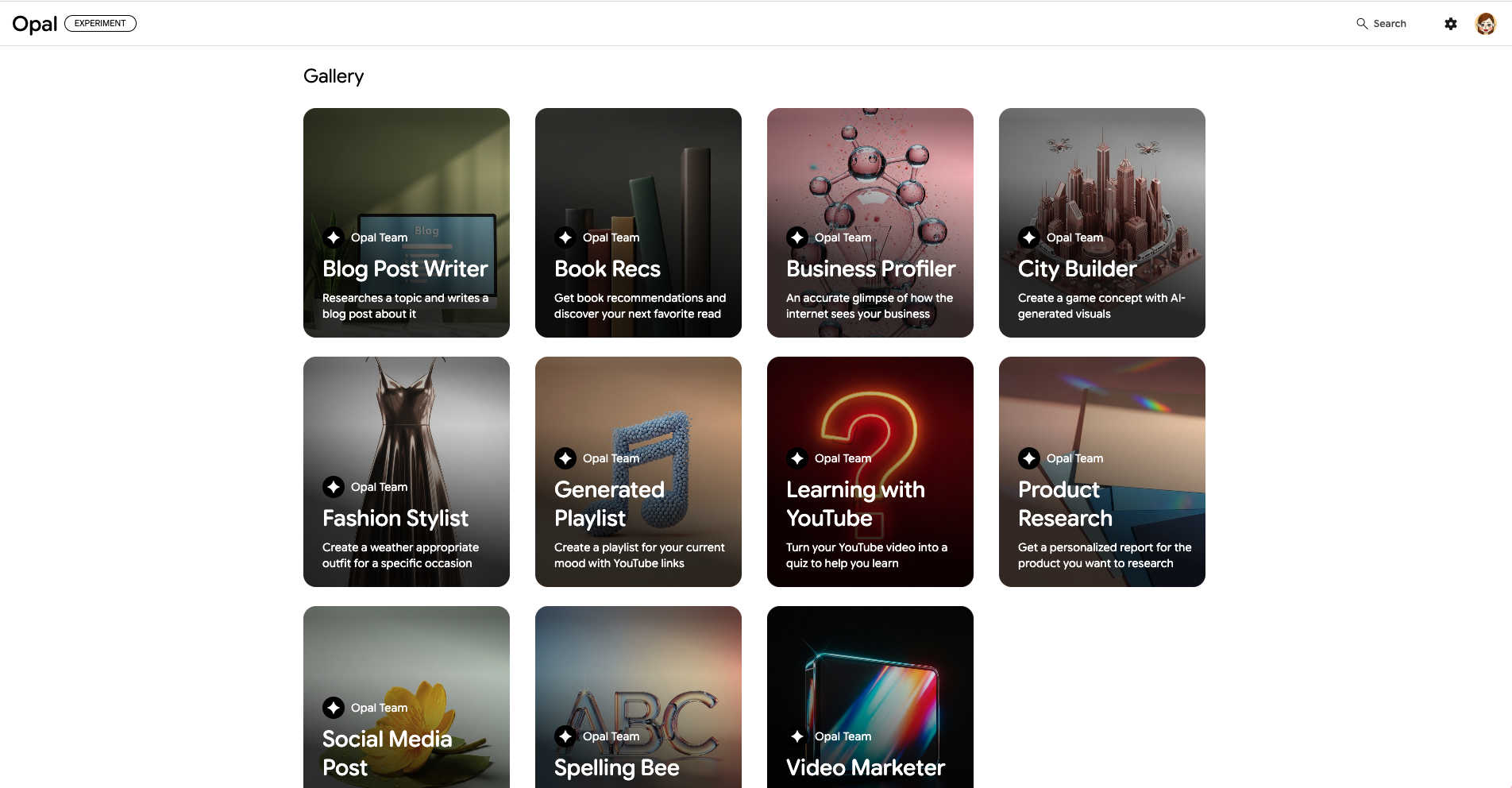Screen dimensions: 1512x788
Task: Open the settings gear icon
Action: click(x=1451, y=24)
